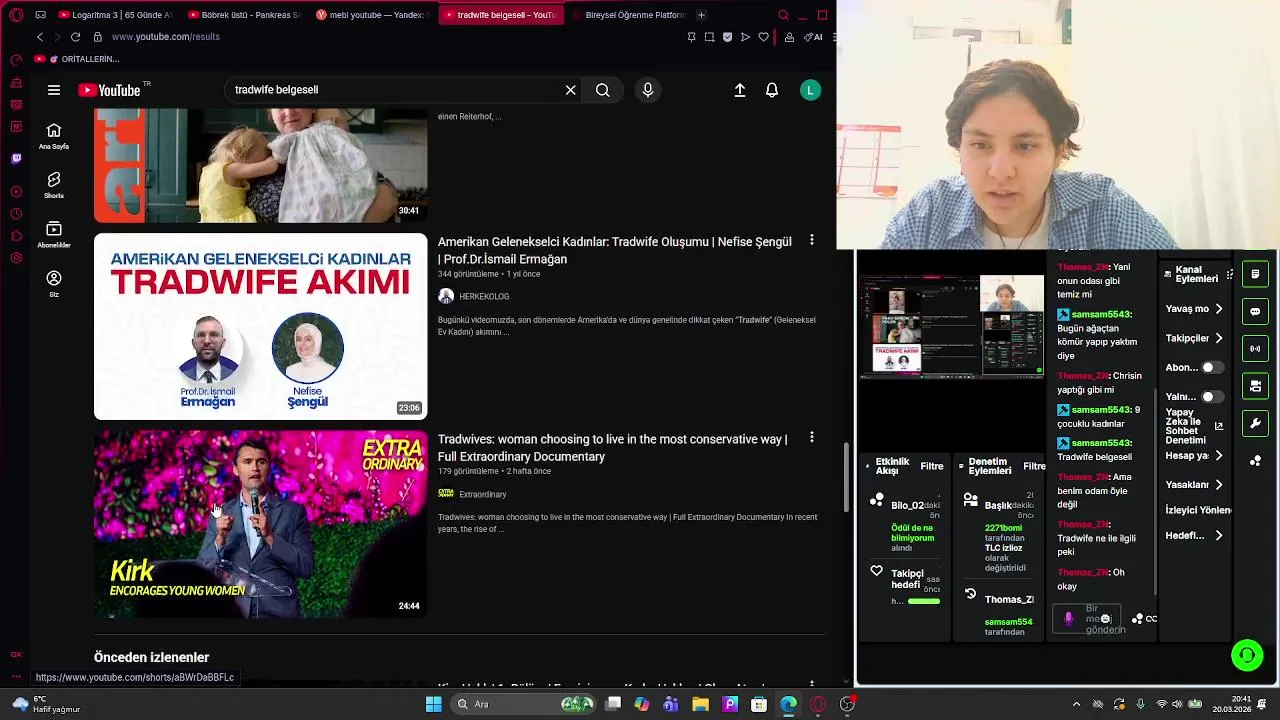This screenshot has width=1280, height=720.
Task: Open a new browser tab
Action: 701,15
